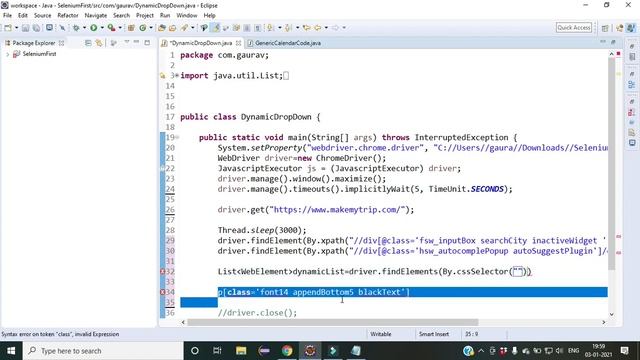Click the Outline view icon in right trim

pos(632,85)
